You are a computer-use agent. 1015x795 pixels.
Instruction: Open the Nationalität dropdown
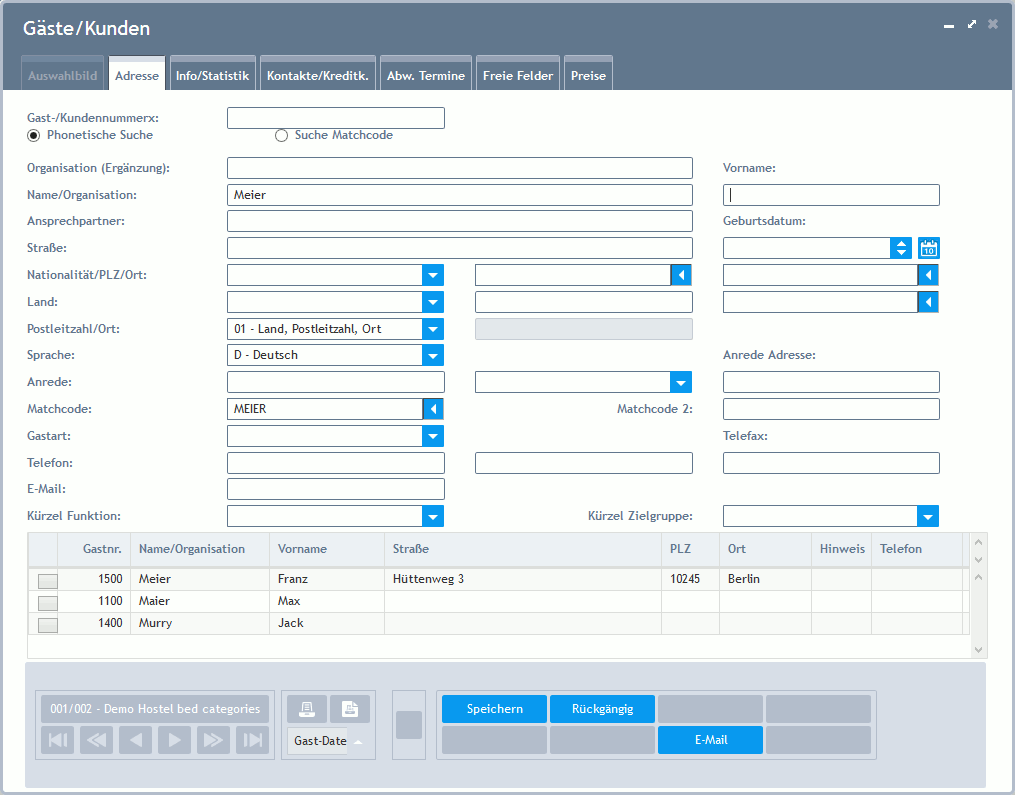tap(433, 275)
